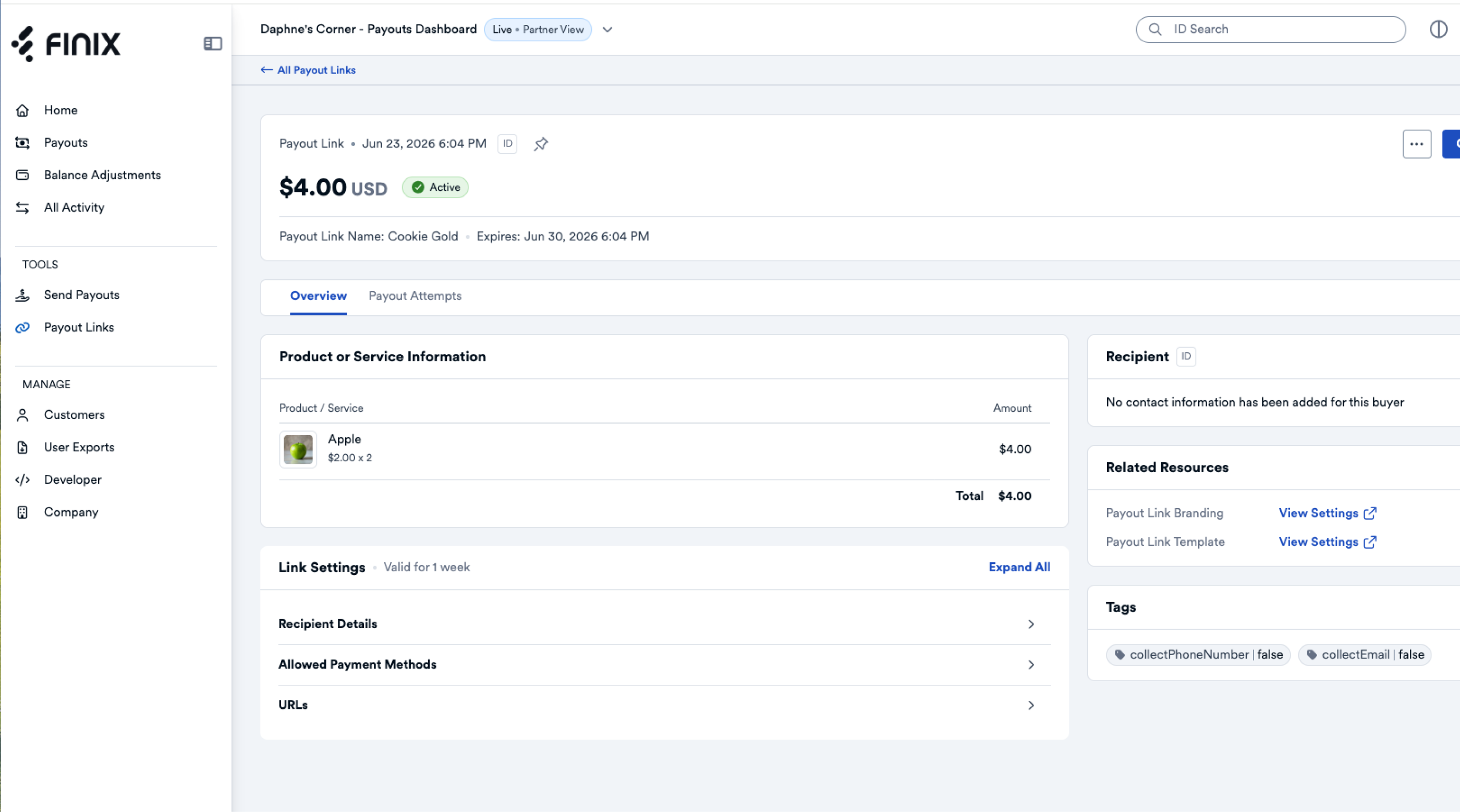
Task: Click the Payout Links chain icon
Action: pyautogui.click(x=22, y=327)
